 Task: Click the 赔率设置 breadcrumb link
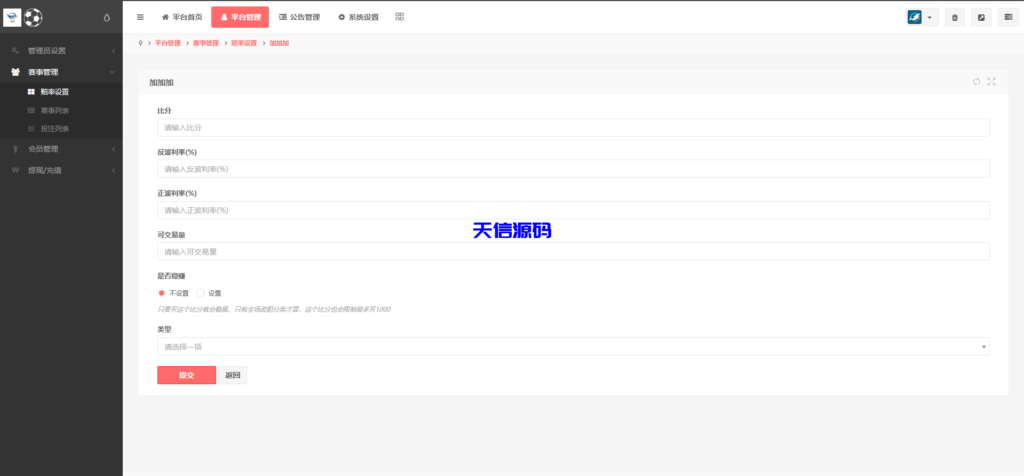pos(244,43)
